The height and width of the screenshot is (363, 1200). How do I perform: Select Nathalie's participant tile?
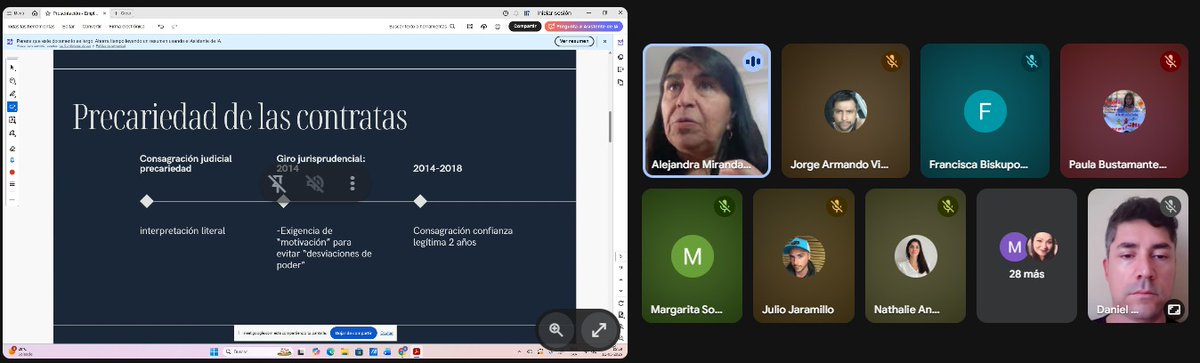(x=915, y=255)
